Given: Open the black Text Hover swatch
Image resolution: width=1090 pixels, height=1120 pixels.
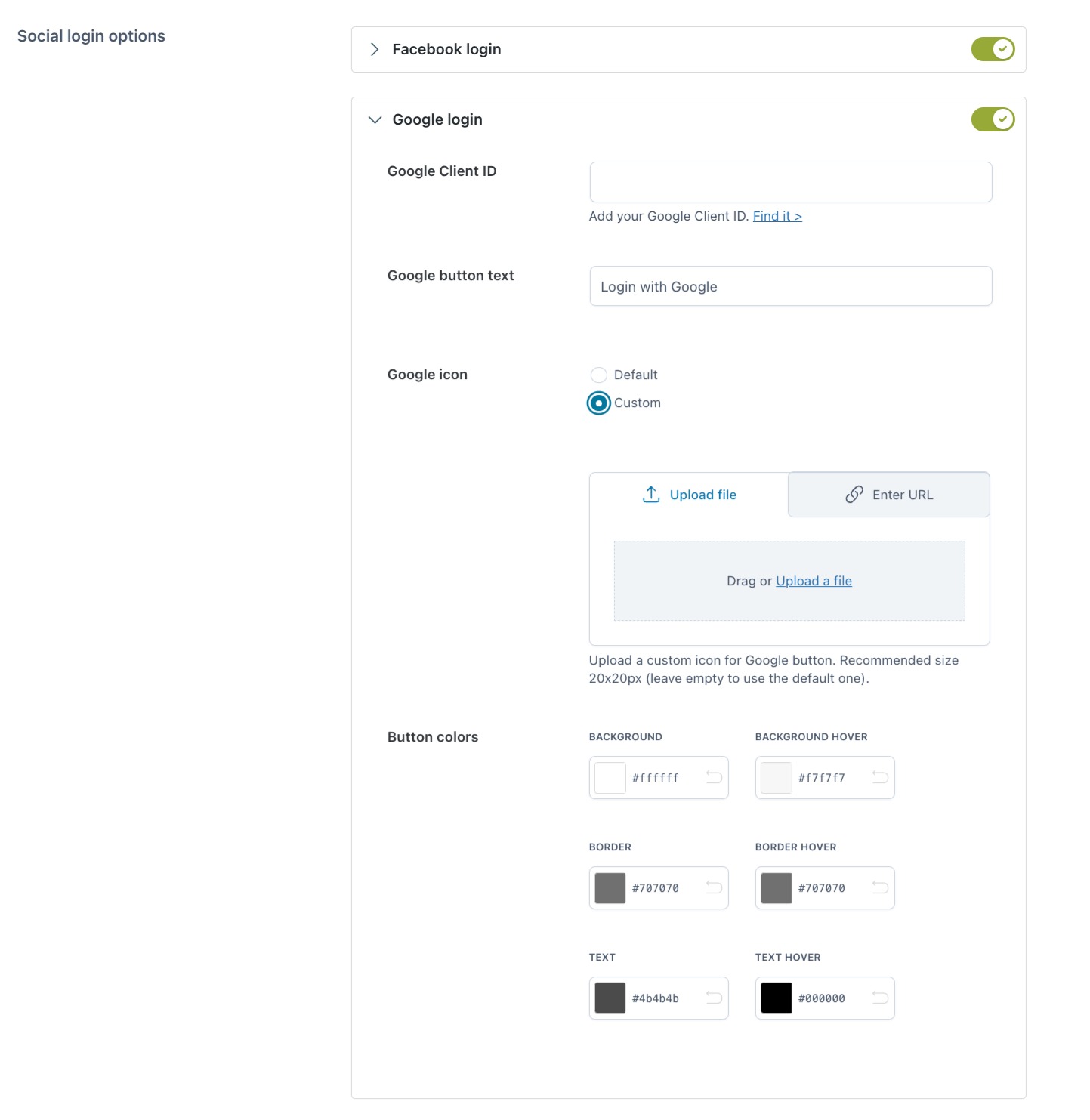Looking at the screenshot, I should [777, 998].
